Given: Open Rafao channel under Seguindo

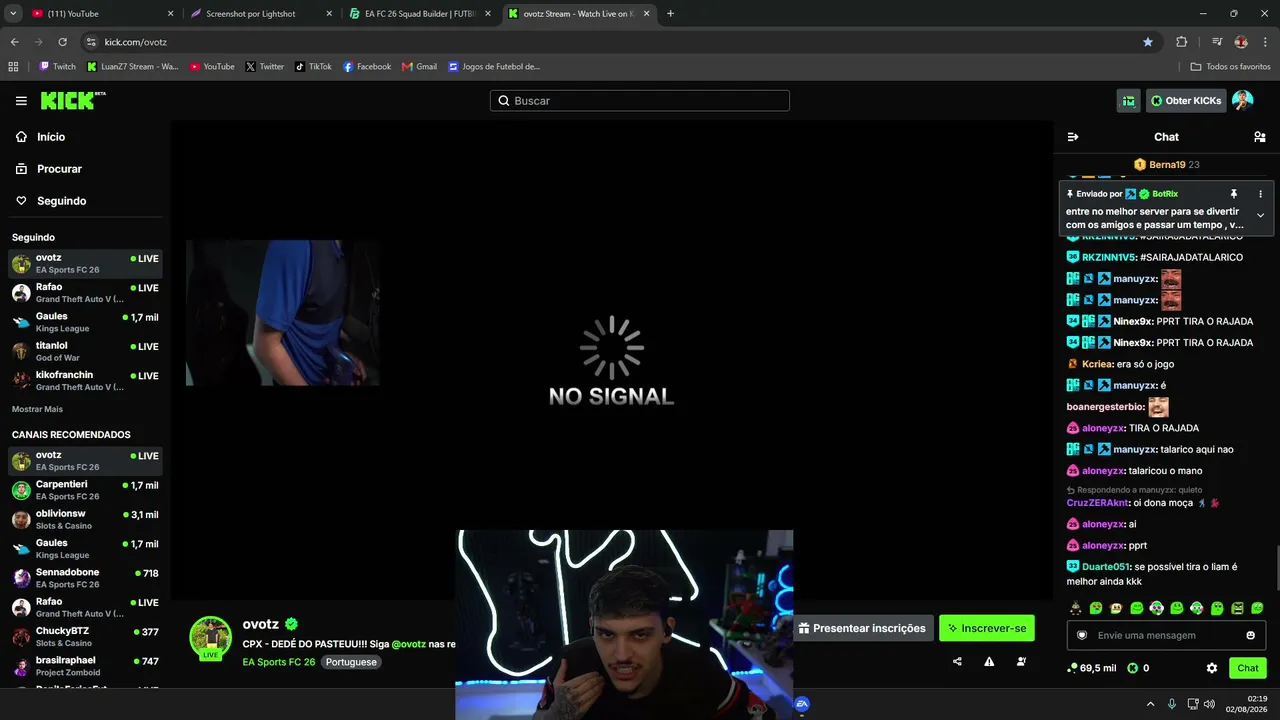Looking at the screenshot, I should point(85,293).
